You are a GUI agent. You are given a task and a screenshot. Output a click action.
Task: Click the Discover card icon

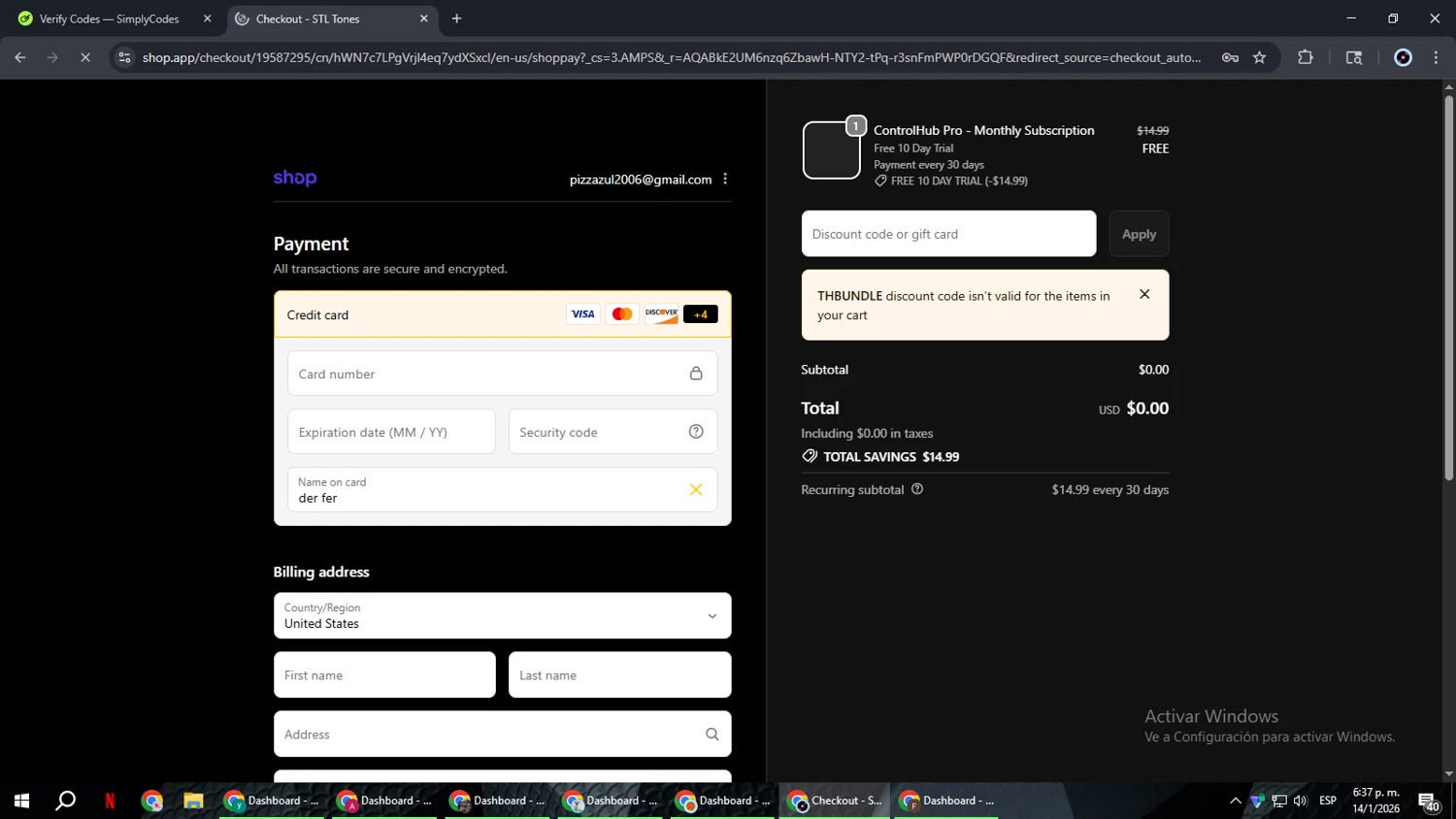pos(662,314)
